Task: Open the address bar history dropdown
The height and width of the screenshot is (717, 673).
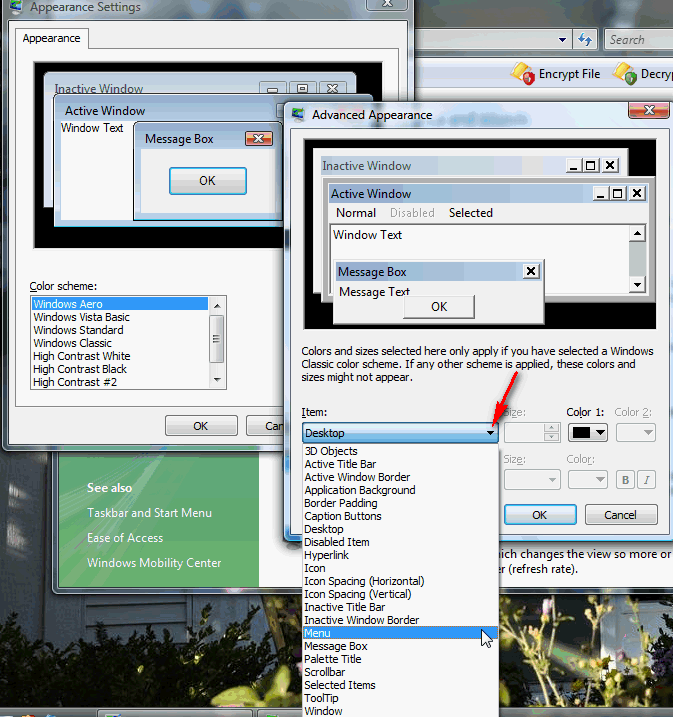Action: (x=562, y=40)
